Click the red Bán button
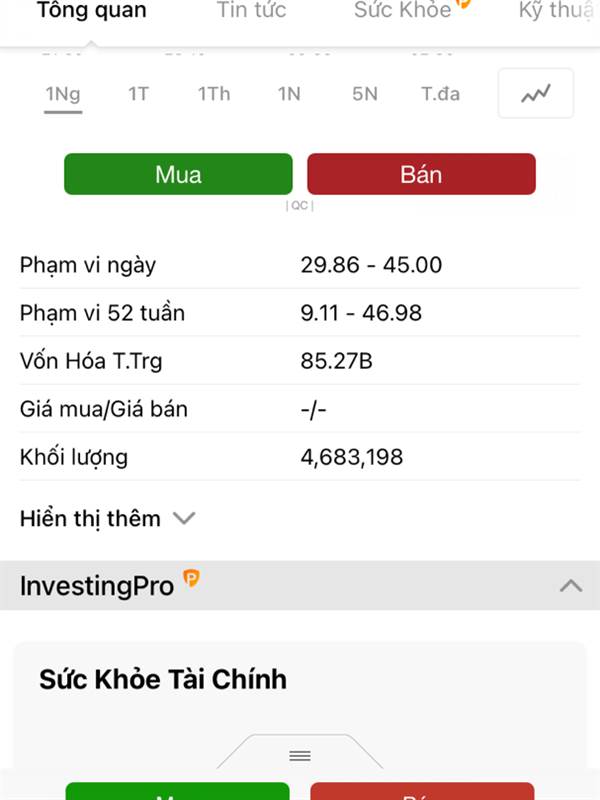Viewport: 600px width, 800px height. coord(421,174)
